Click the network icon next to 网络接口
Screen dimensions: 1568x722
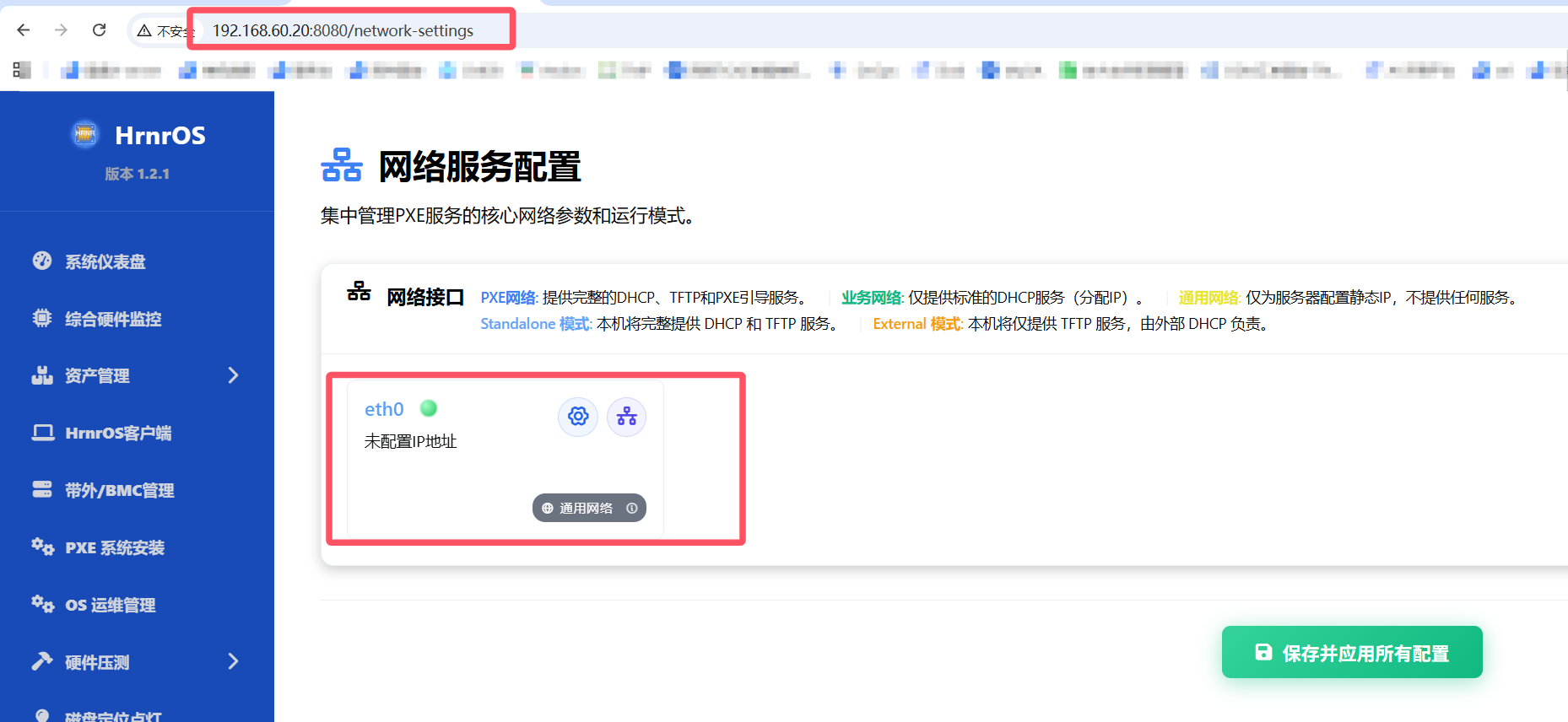point(359,292)
